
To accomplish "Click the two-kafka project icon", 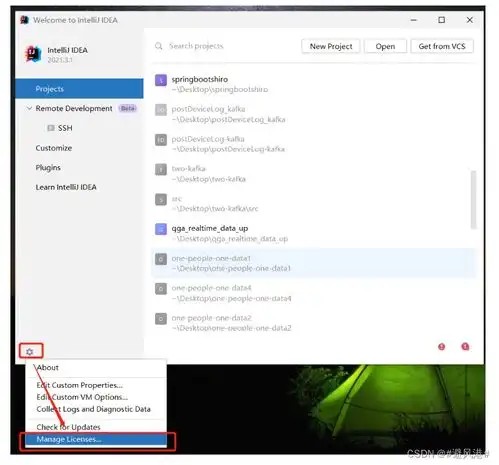I will 161,169.
